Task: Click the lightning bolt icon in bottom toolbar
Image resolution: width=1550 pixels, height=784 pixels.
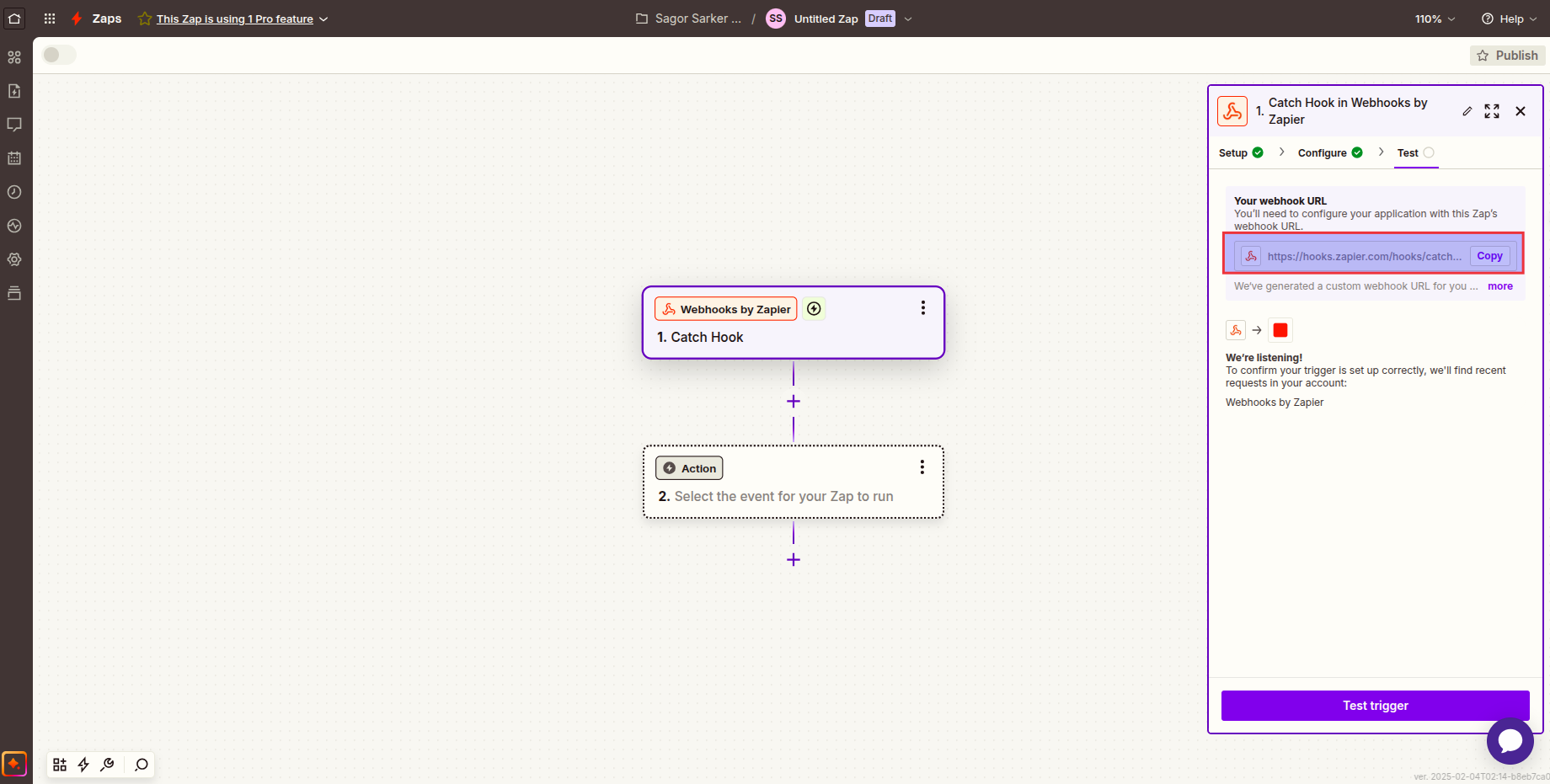Action: tap(83, 765)
